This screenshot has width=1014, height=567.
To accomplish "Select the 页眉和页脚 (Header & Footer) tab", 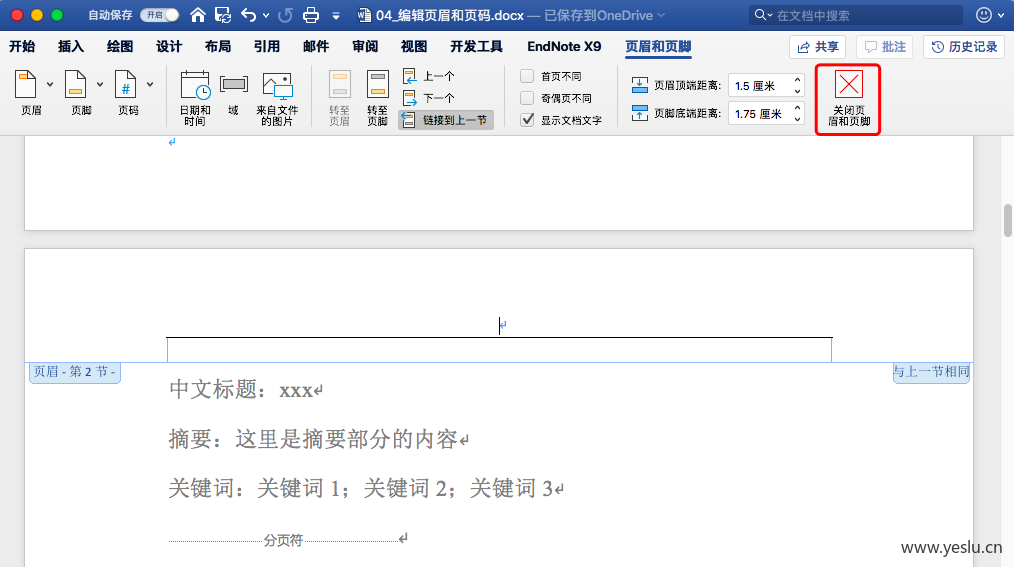I will pos(658,47).
